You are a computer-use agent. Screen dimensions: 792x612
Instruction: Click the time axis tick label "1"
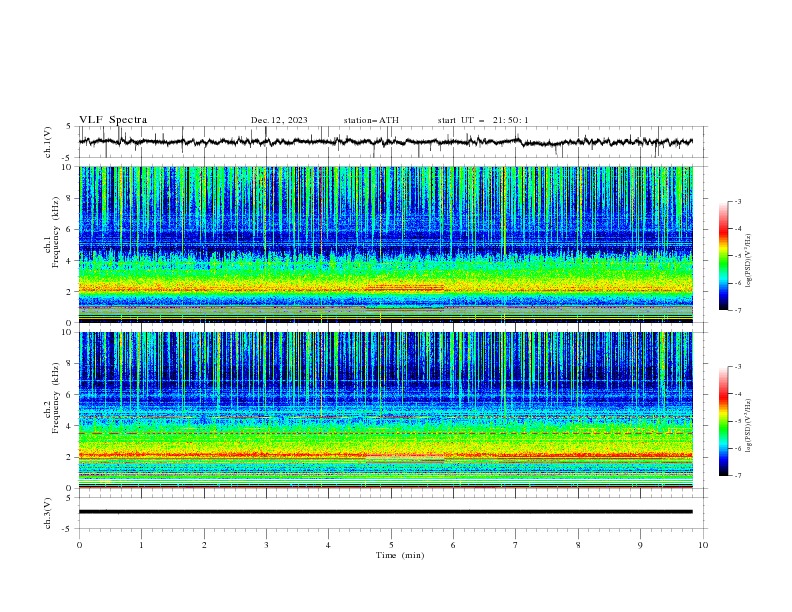point(141,545)
